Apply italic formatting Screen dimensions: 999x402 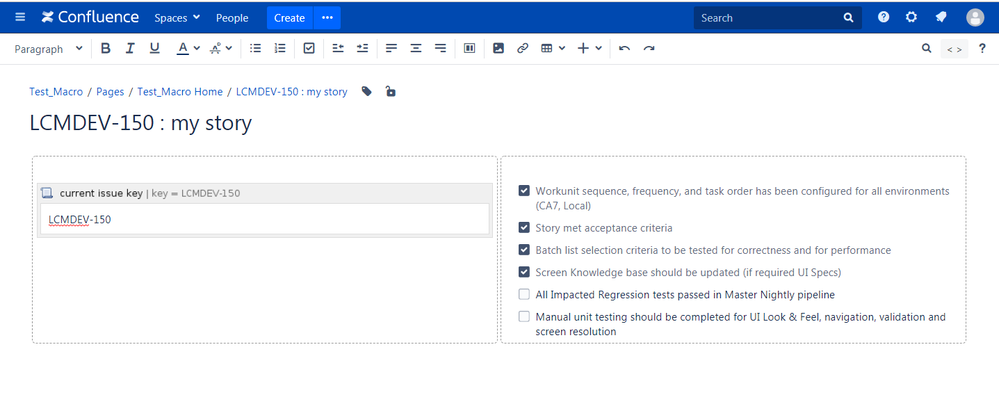tap(130, 48)
